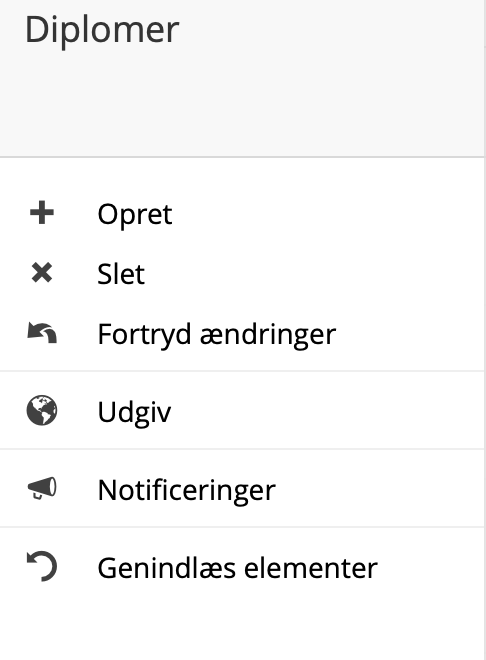Click the Diplomer heading title

tap(102, 30)
